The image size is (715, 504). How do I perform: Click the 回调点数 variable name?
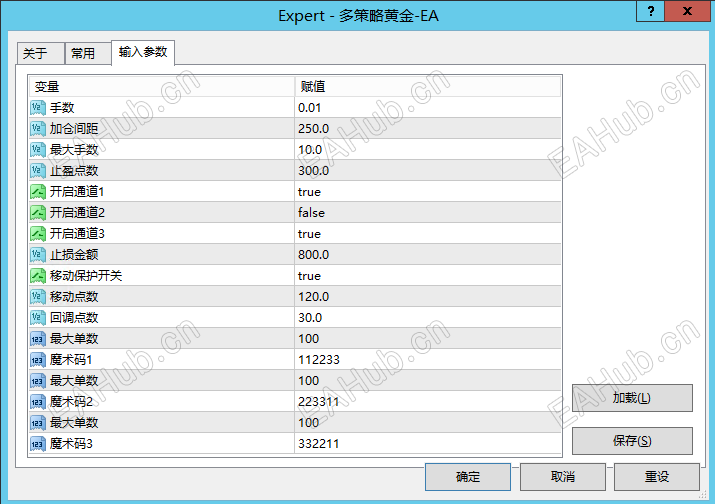click(74, 318)
